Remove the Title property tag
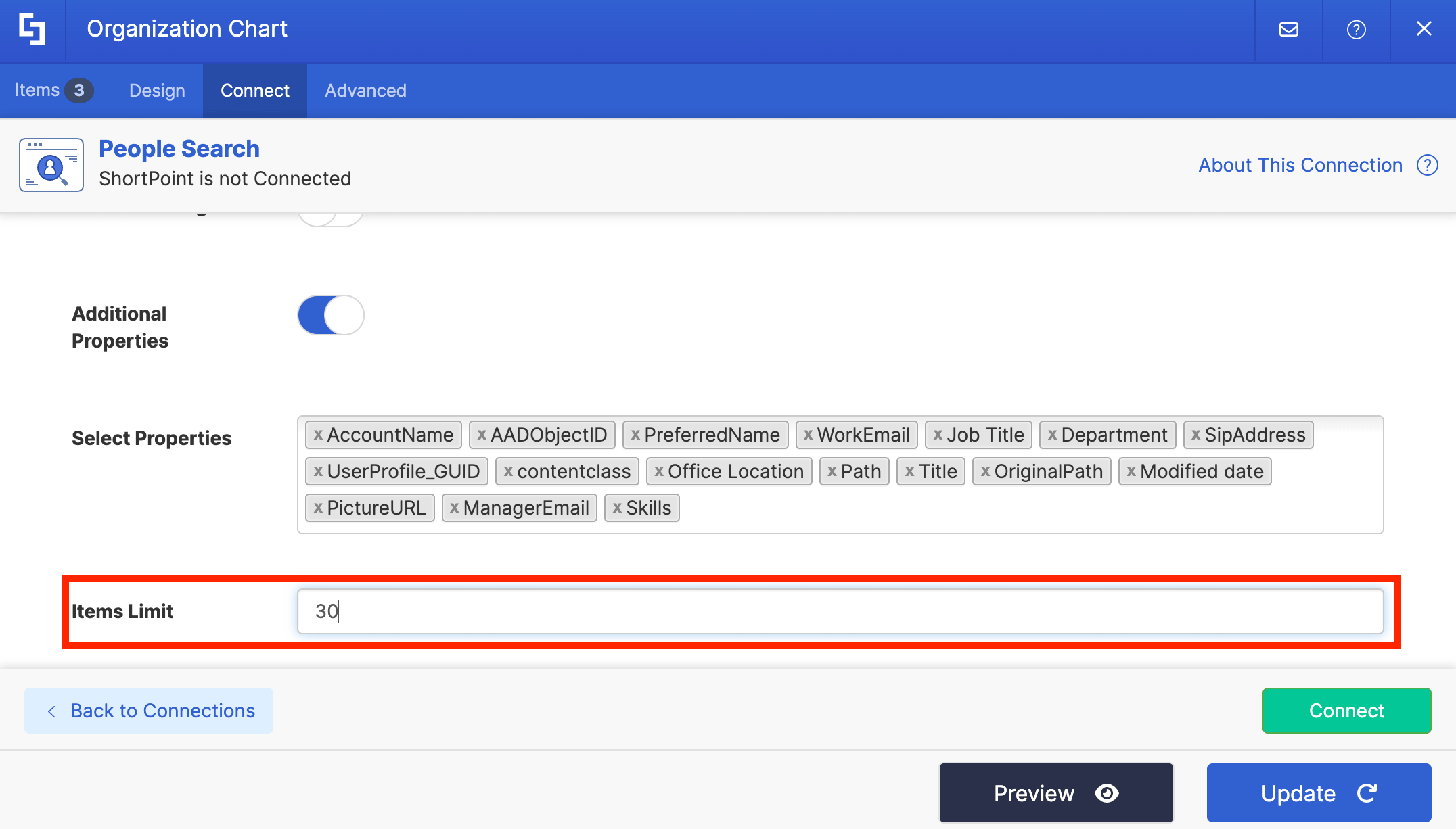 click(x=909, y=472)
